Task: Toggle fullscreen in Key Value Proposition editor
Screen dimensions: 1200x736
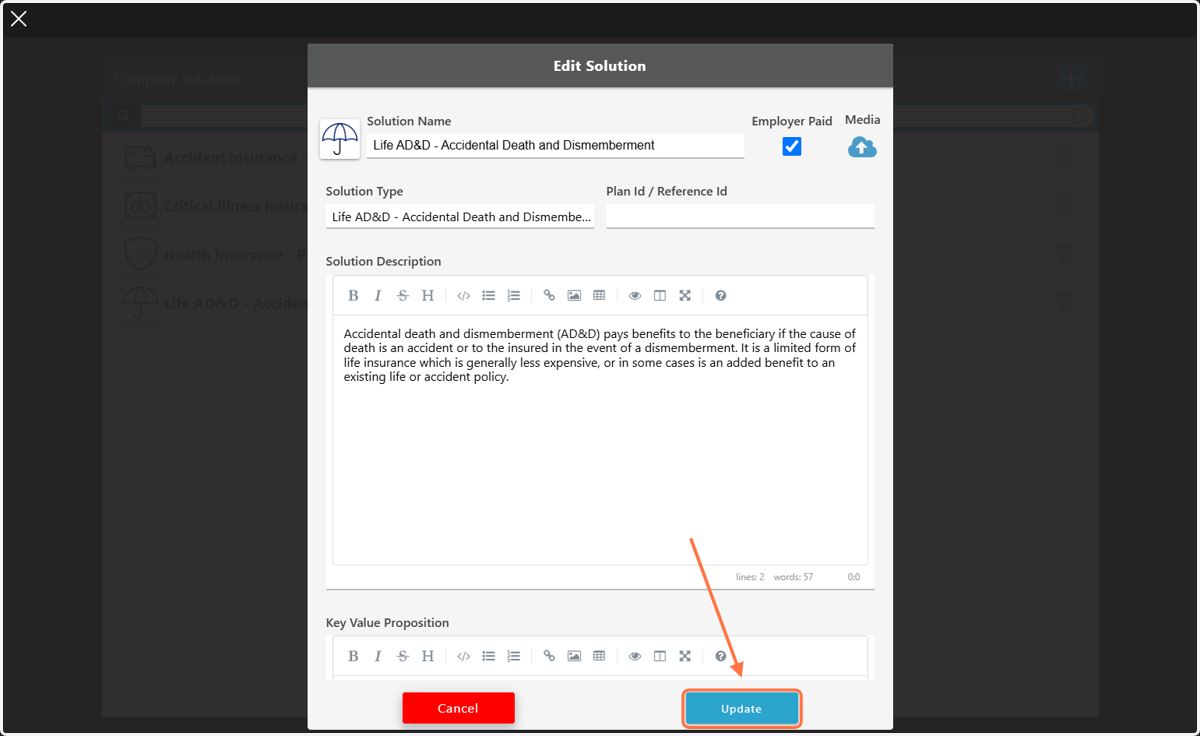Action: click(685, 656)
